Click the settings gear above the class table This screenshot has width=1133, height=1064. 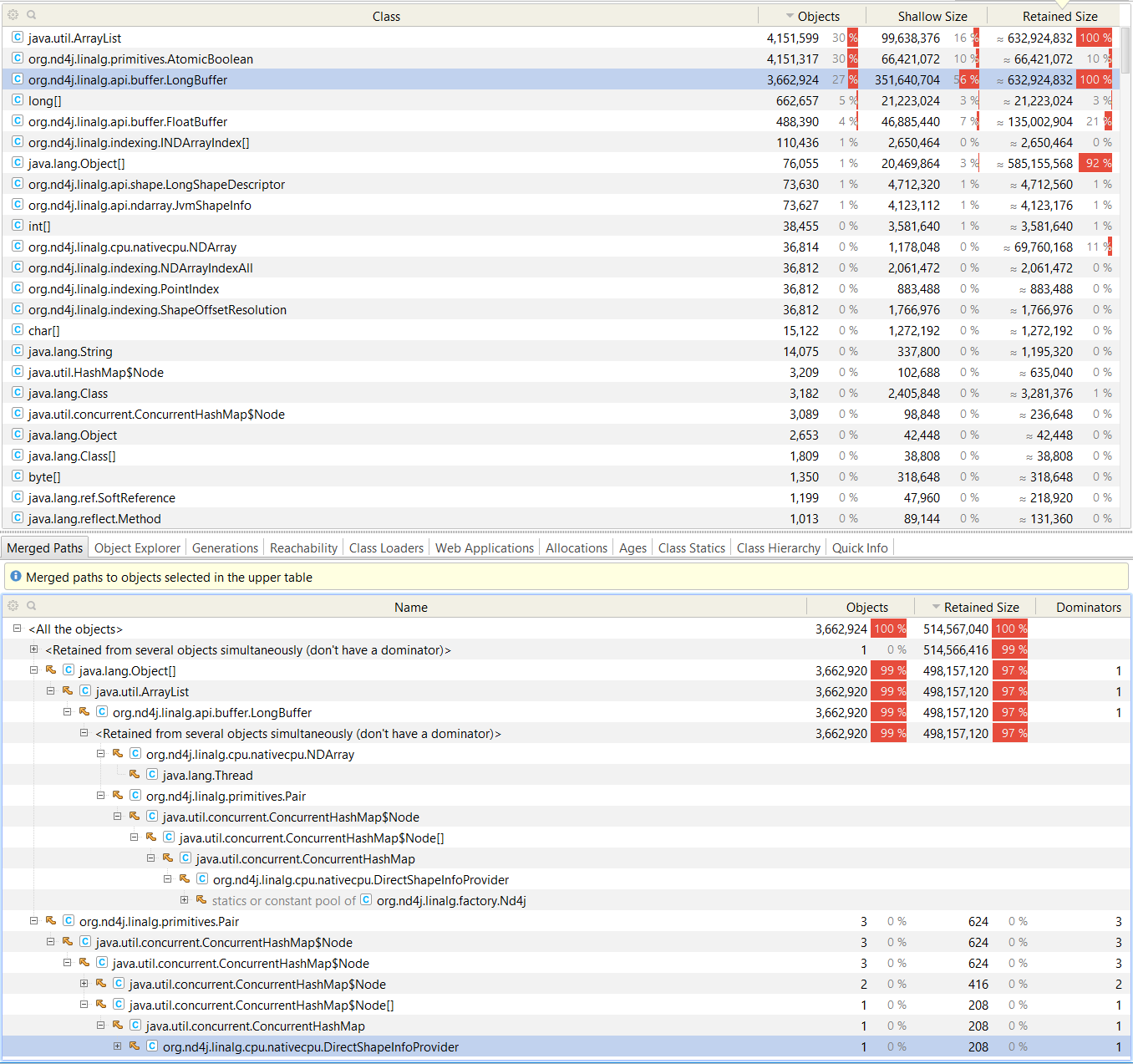[13, 14]
